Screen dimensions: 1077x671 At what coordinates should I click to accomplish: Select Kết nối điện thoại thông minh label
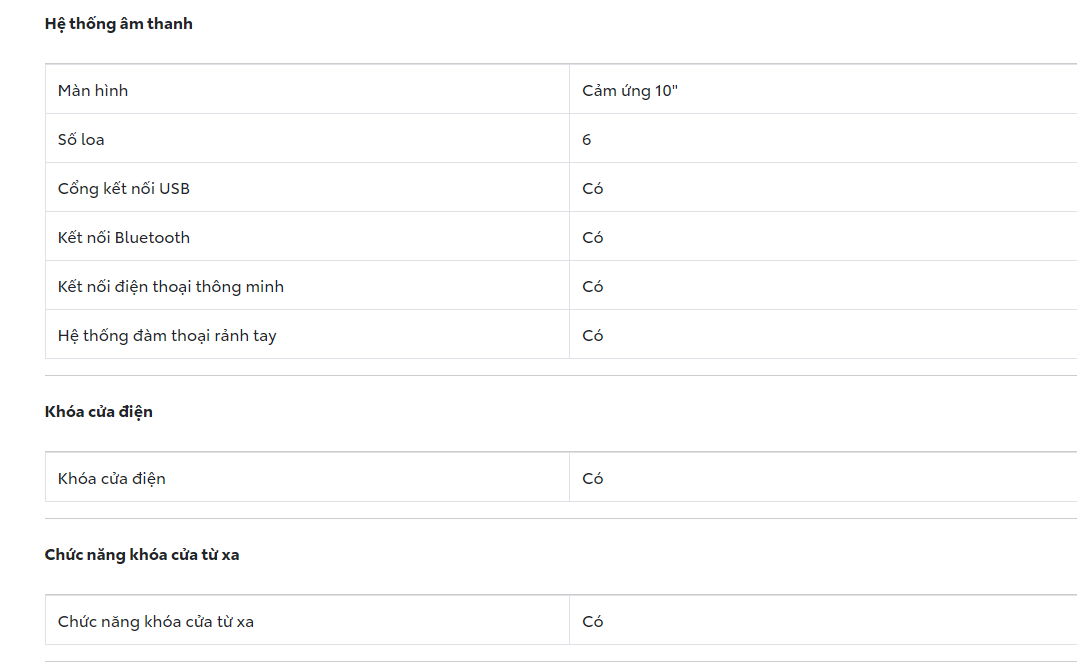[171, 287]
